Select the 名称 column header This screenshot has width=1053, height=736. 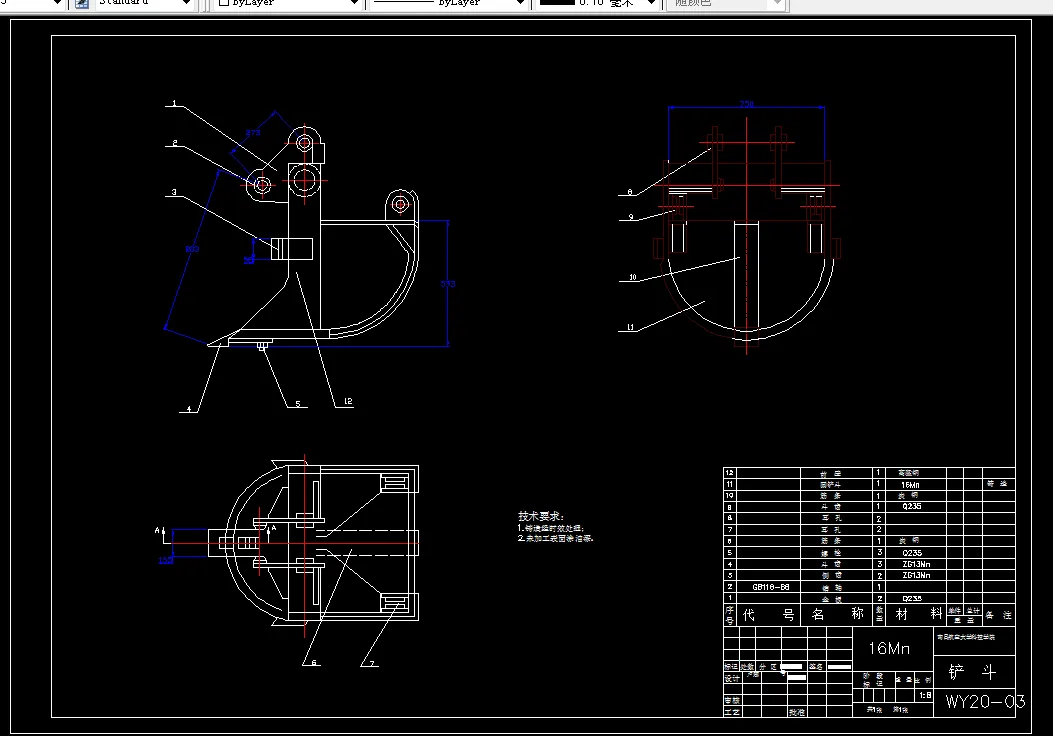coord(837,614)
